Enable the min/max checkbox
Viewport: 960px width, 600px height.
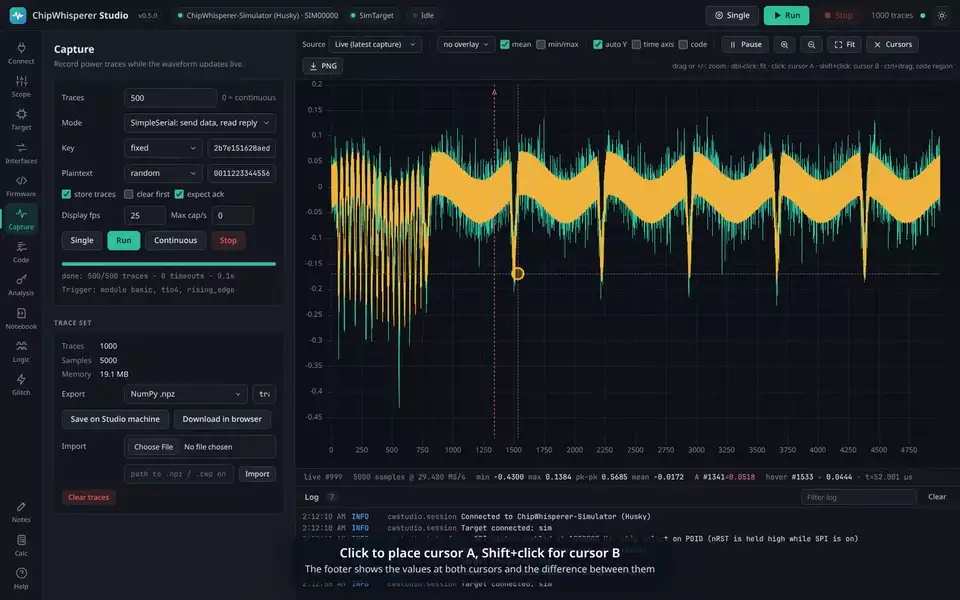pyautogui.click(x=541, y=45)
